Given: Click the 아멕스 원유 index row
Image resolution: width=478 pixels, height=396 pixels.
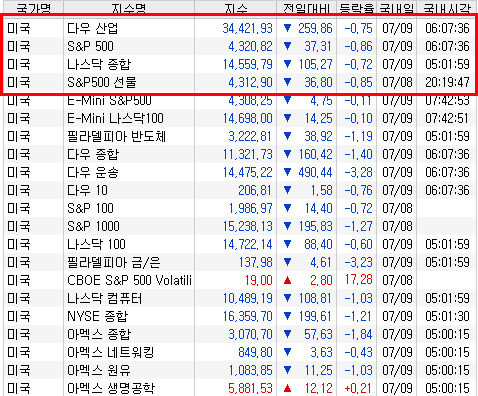Looking at the screenshot, I should 240,370.
